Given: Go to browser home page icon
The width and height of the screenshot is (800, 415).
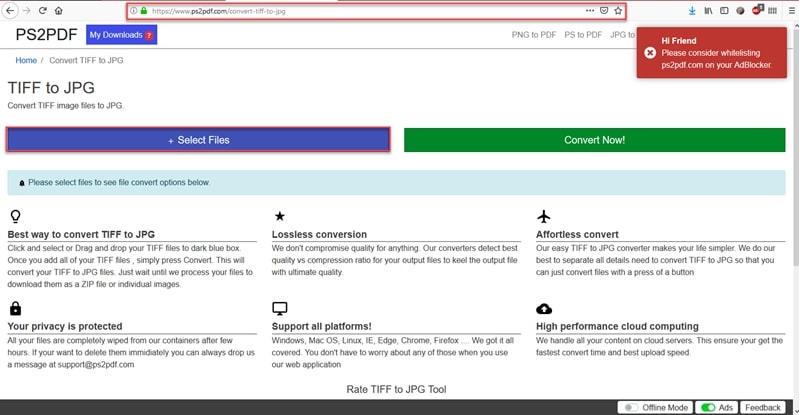Looking at the screenshot, I should click(58, 10).
